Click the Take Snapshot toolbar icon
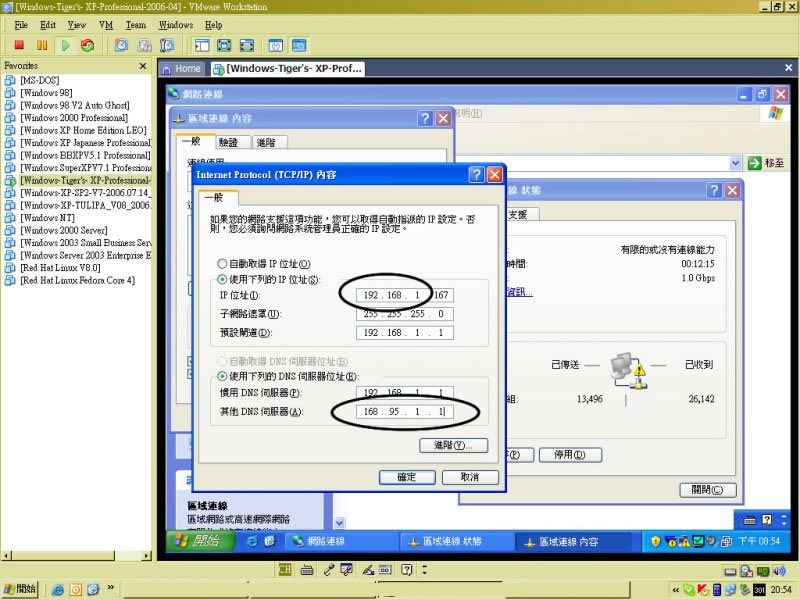 [x=121, y=45]
